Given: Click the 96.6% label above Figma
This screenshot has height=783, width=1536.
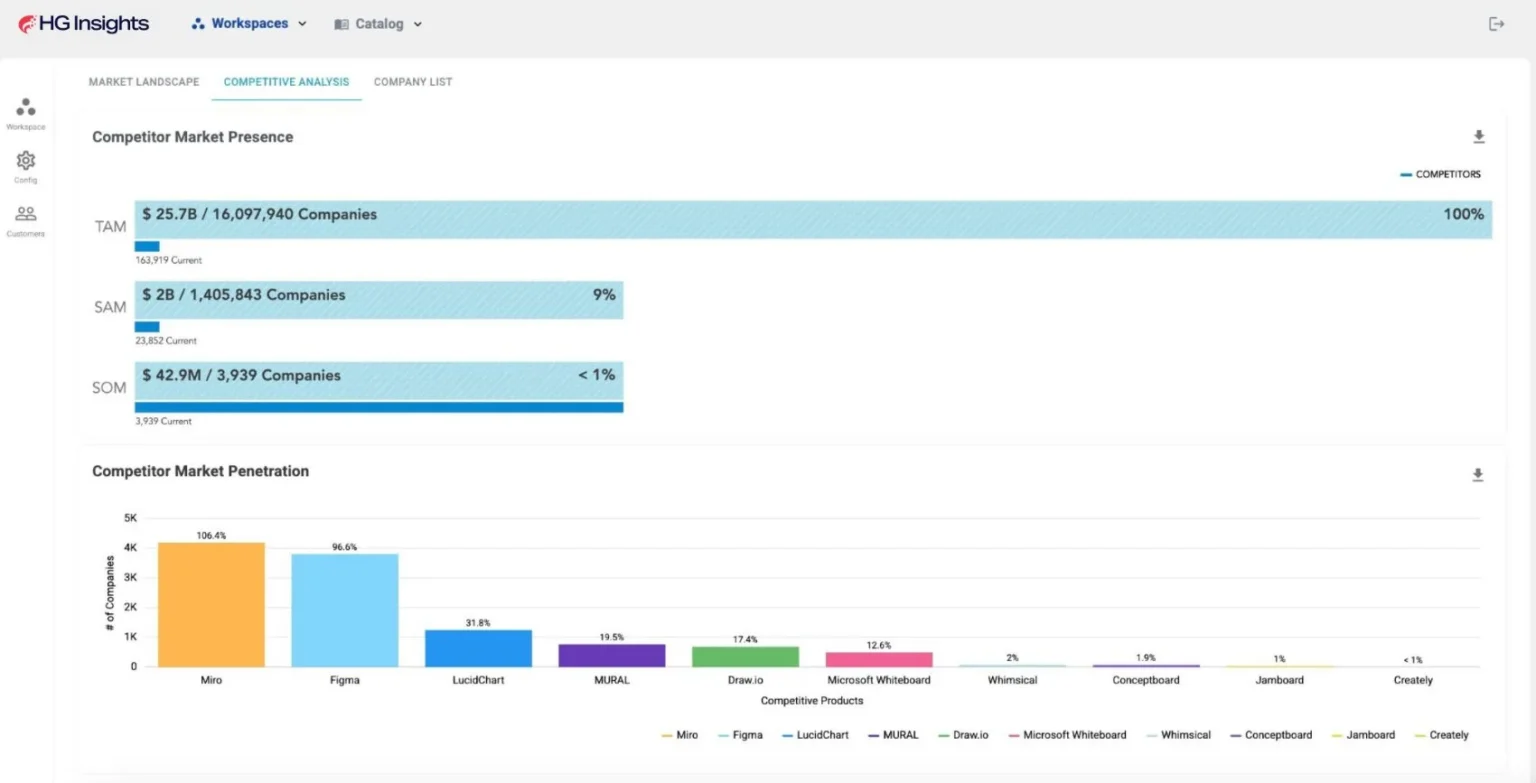Looking at the screenshot, I should (x=345, y=547).
